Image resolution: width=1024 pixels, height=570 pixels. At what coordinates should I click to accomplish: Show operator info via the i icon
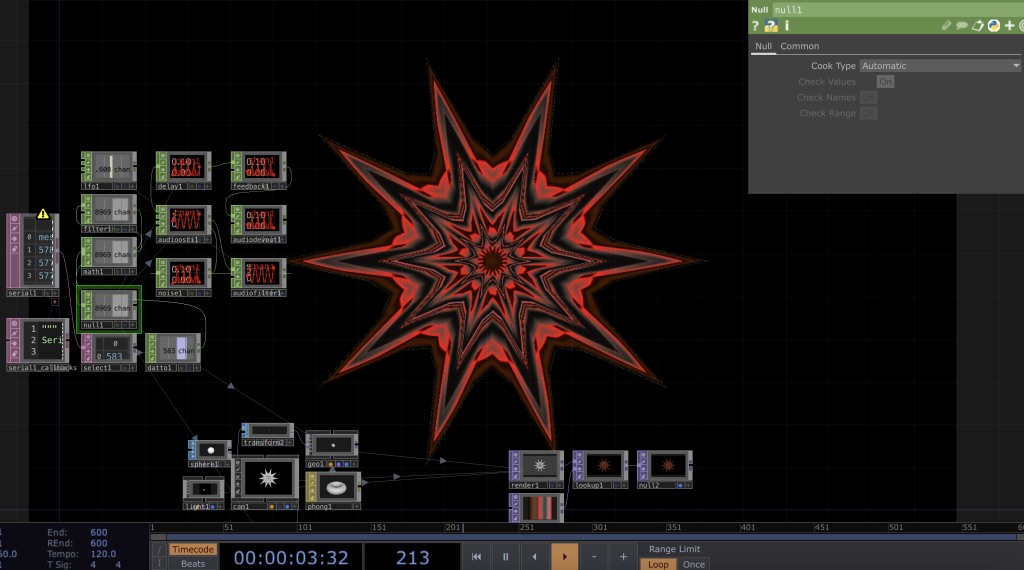coord(787,26)
